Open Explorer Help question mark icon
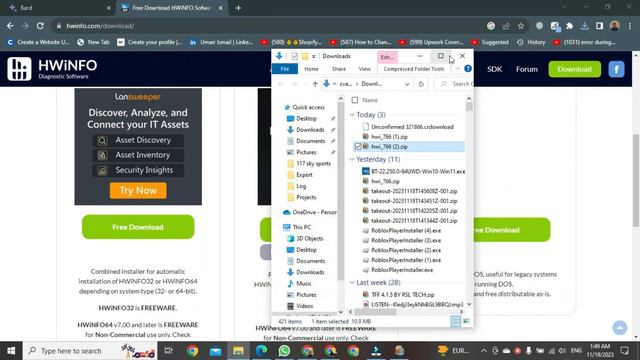Image resolution: width=640 pixels, height=360 pixels. tap(468, 69)
